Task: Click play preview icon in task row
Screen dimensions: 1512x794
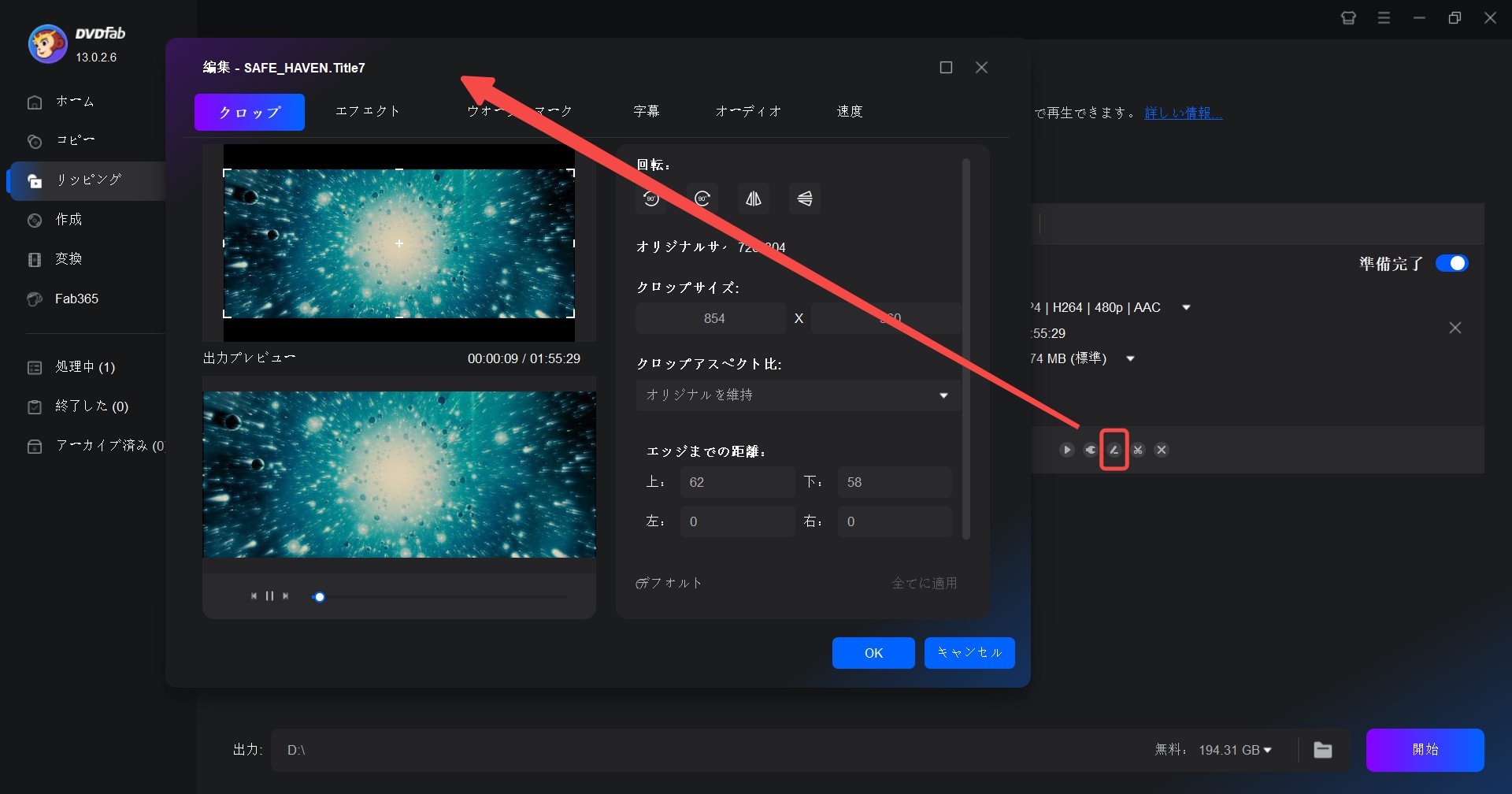Action: [1067, 450]
